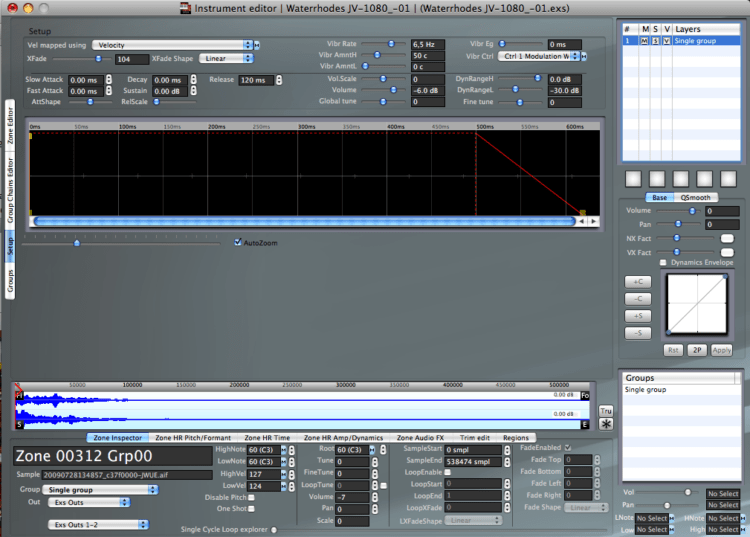
Task: Select the QSmooth tab
Action: [x=695, y=197]
